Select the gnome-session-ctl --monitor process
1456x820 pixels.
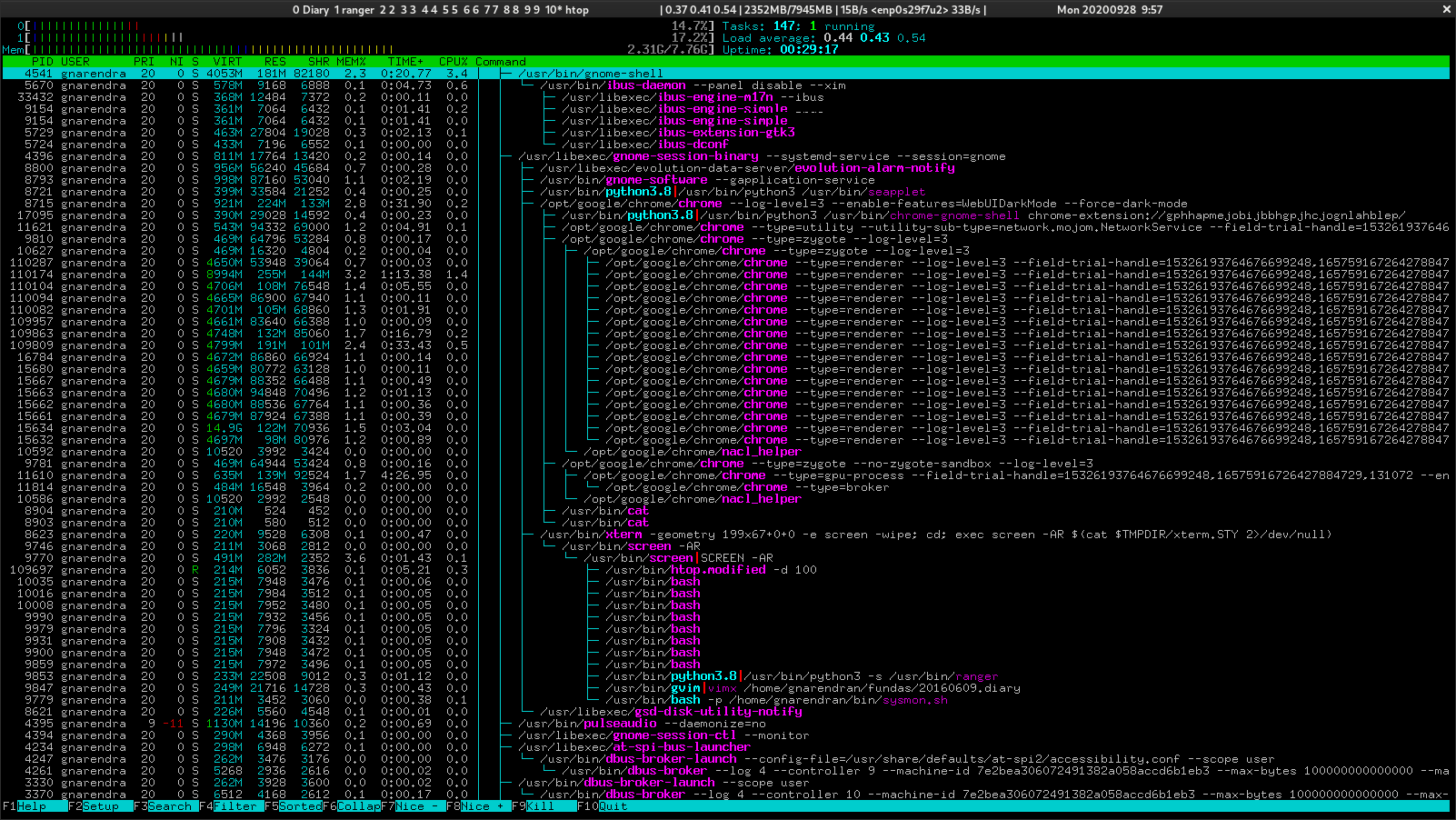[x=725, y=735]
